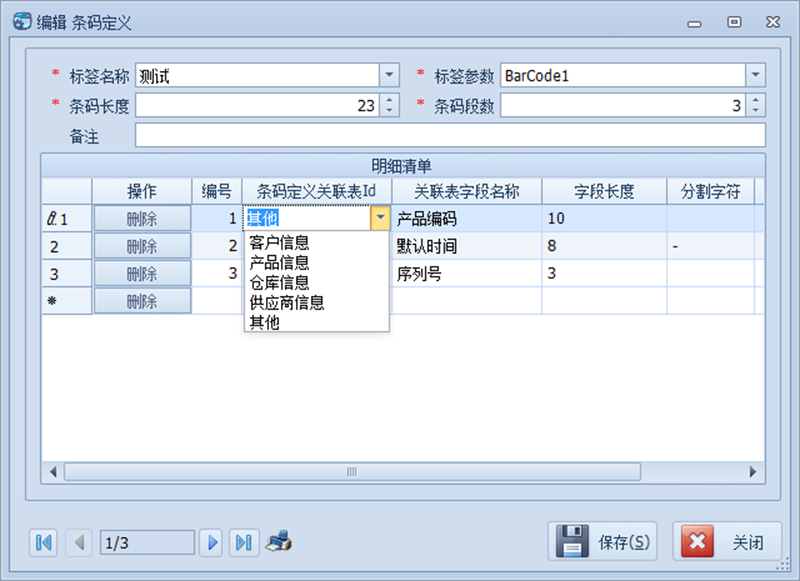Click 条码定义关联表Id column header

(x=316, y=191)
